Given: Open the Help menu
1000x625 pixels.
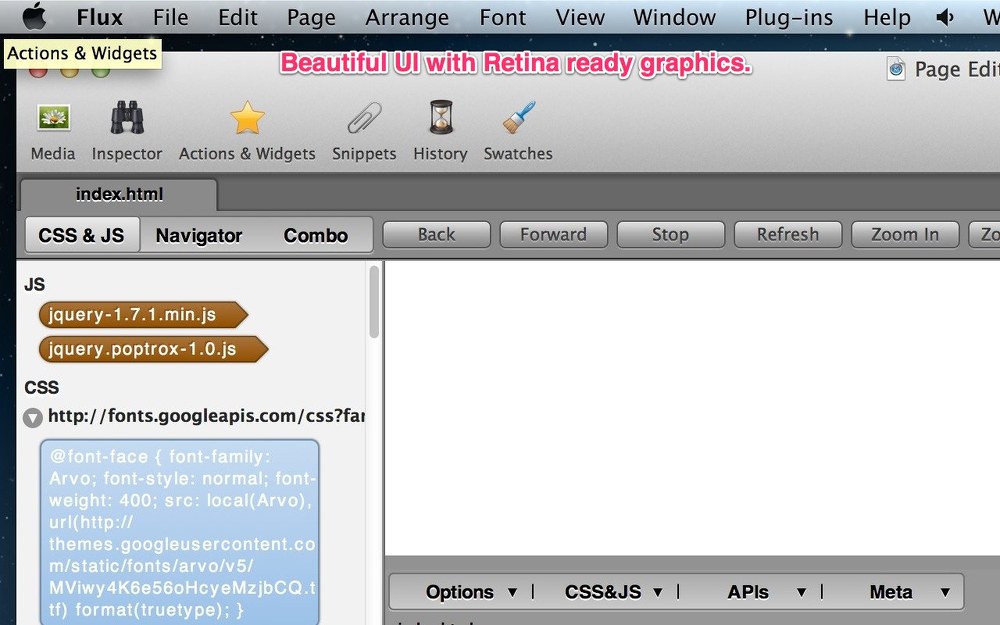Looking at the screenshot, I should coord(887,17).
